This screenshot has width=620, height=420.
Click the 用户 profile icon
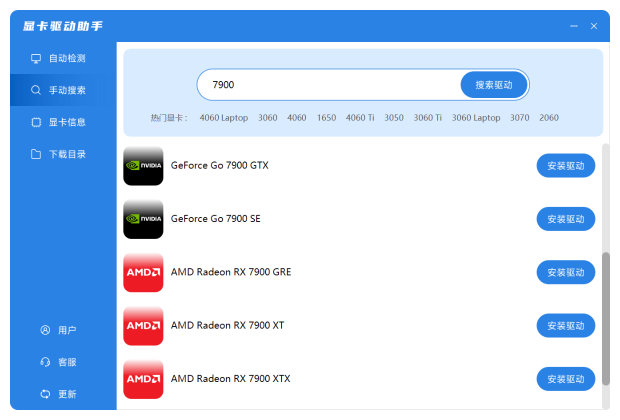[x=45, y=330]
